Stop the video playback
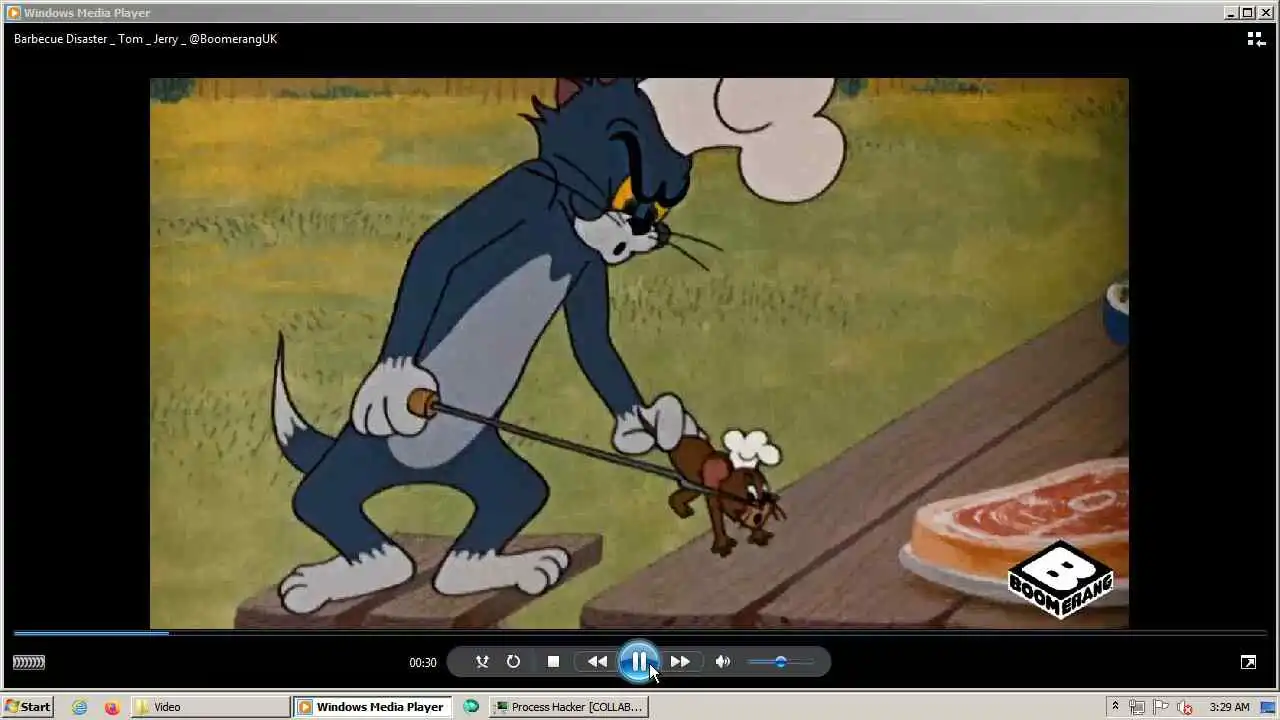This screenshot has height=720, width=1280. 553,661
